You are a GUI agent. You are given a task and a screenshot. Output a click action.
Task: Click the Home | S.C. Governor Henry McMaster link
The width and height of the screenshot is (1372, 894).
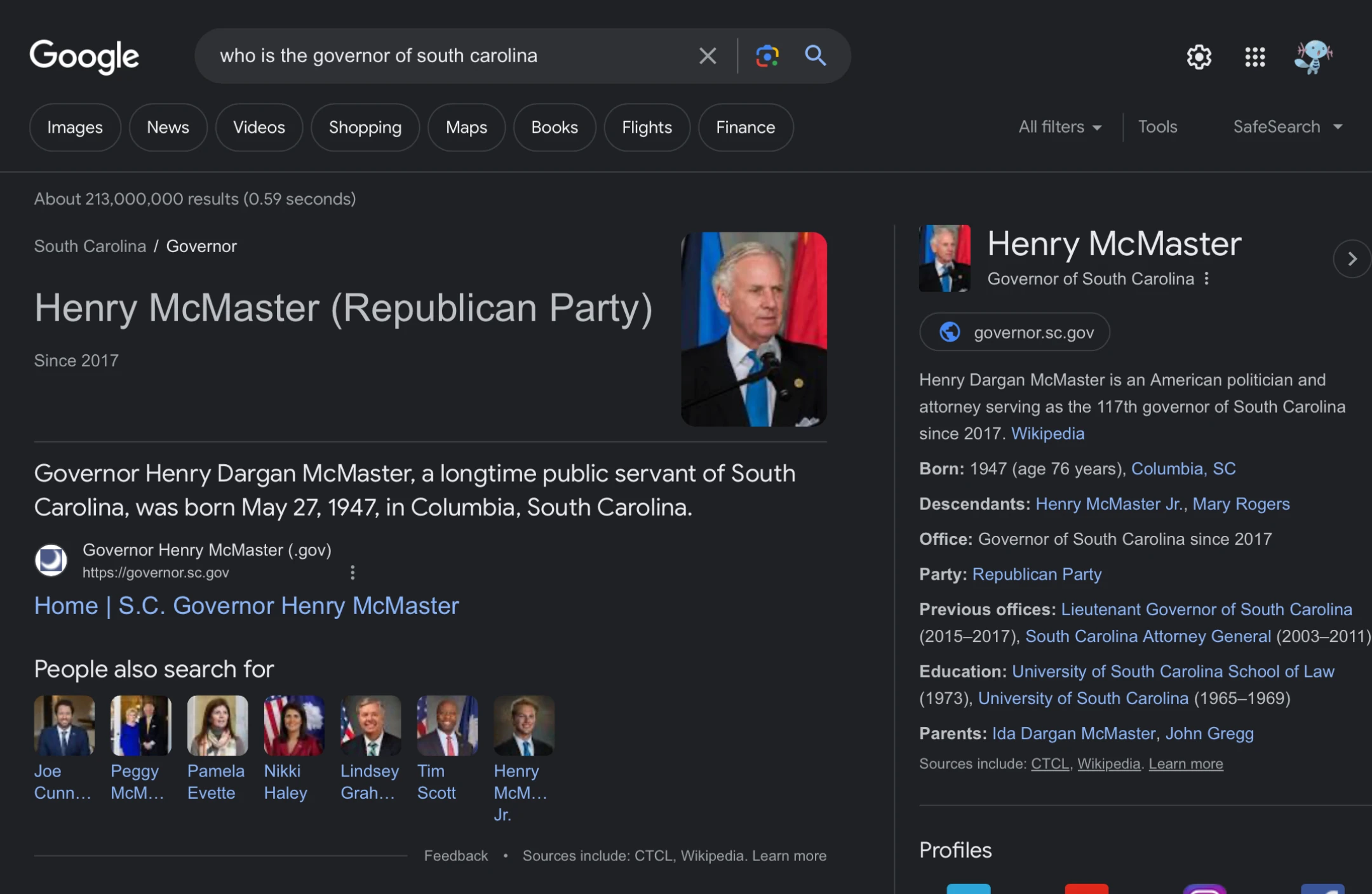[x=246, y=606]
